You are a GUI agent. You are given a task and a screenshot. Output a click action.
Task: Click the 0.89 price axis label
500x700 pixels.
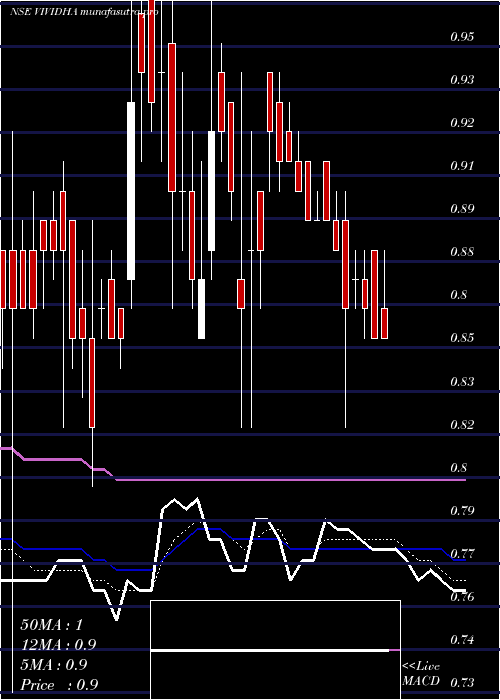point(462,208)
